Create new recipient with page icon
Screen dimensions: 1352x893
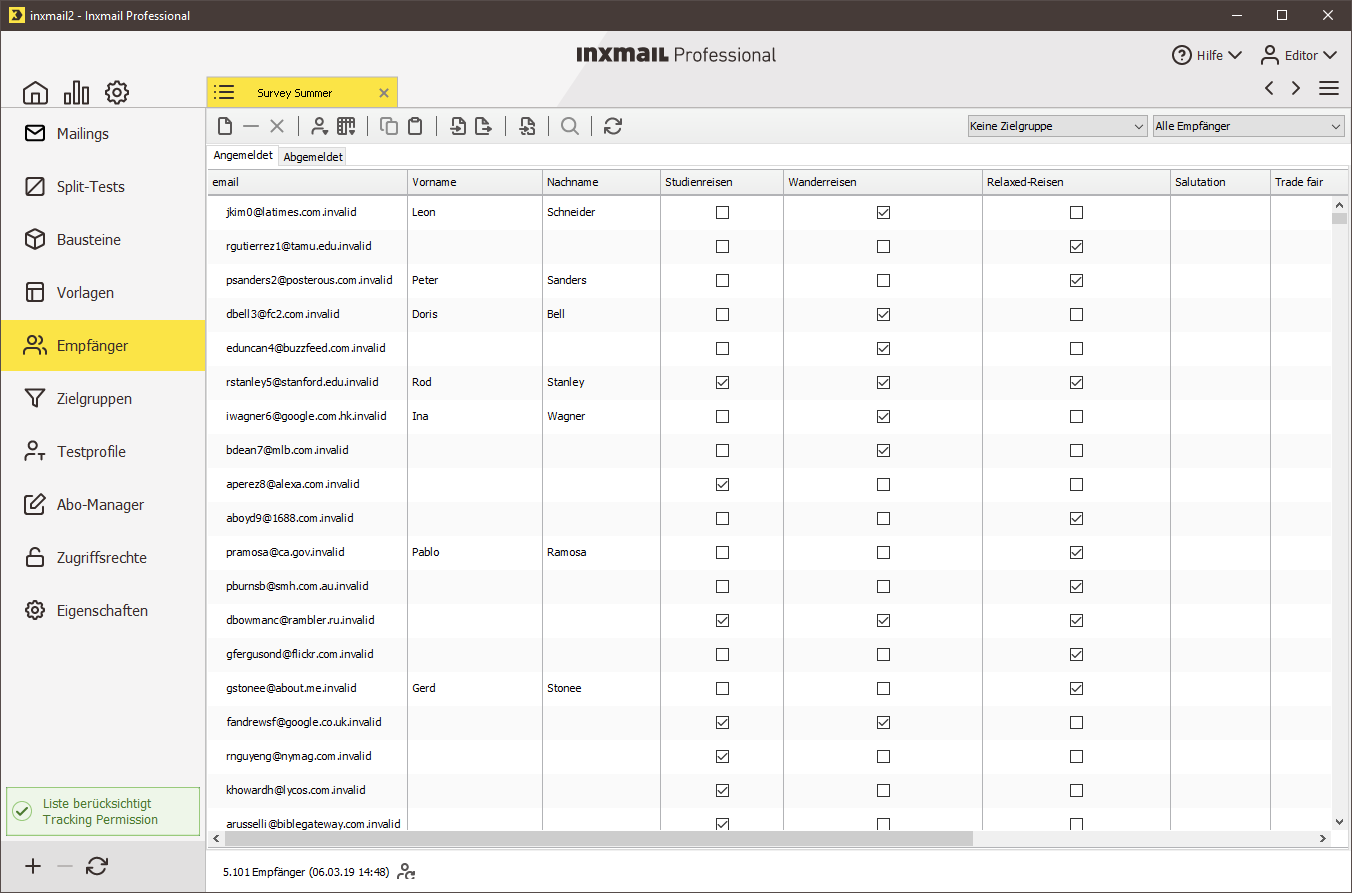225,126
